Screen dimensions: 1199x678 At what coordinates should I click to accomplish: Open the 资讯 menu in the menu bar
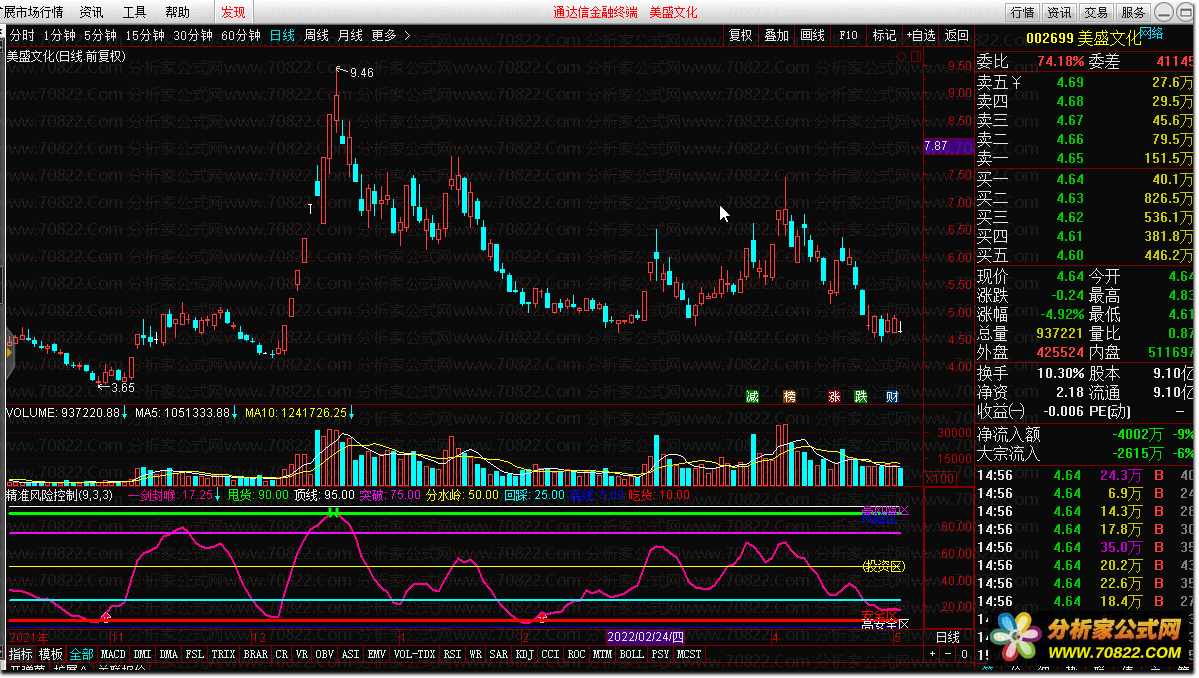tap(91, 12)
